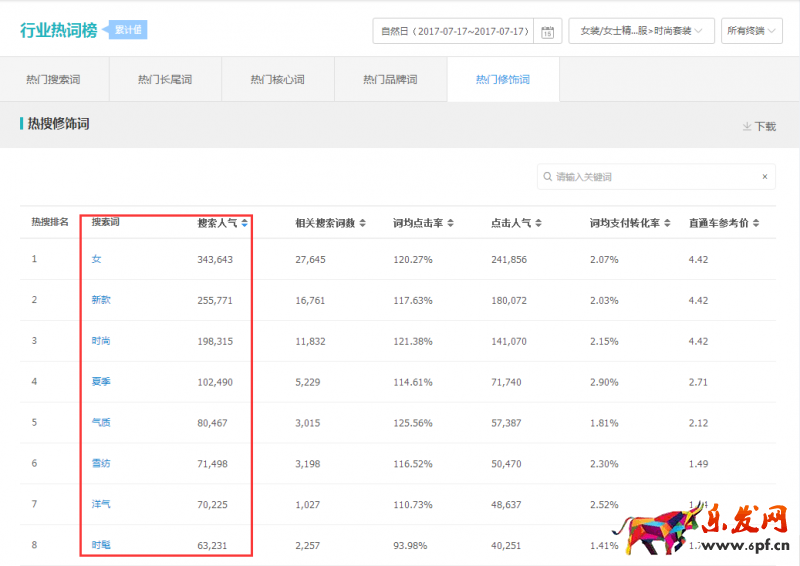Select the value 63,231
Viewport: 800px width, 566px height.
coord(212,546)
